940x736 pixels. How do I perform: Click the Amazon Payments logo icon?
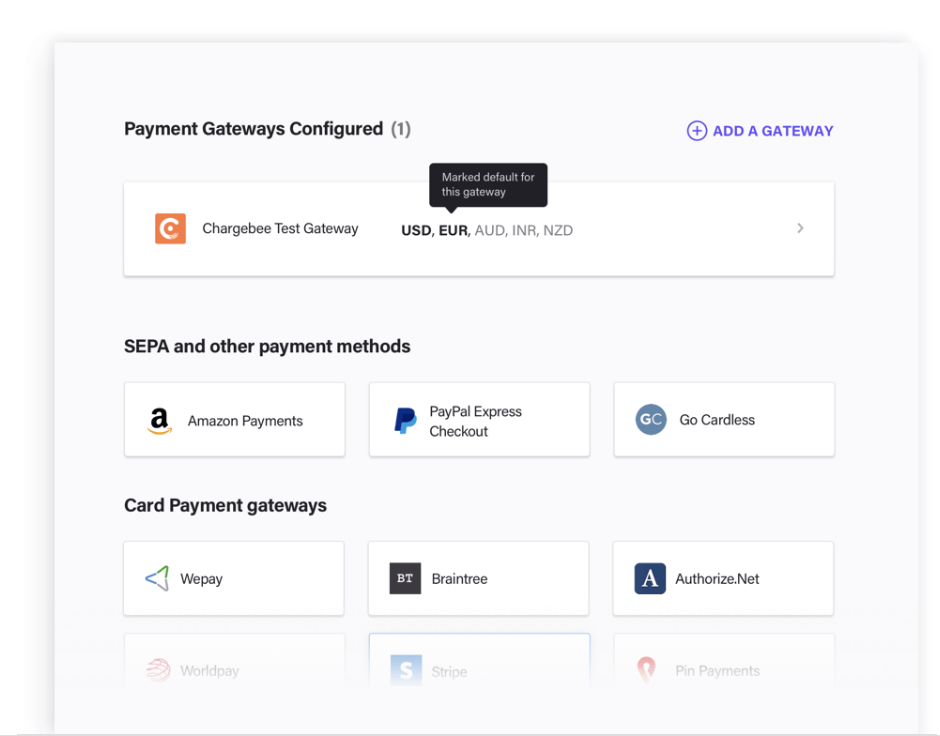(159, 421)
